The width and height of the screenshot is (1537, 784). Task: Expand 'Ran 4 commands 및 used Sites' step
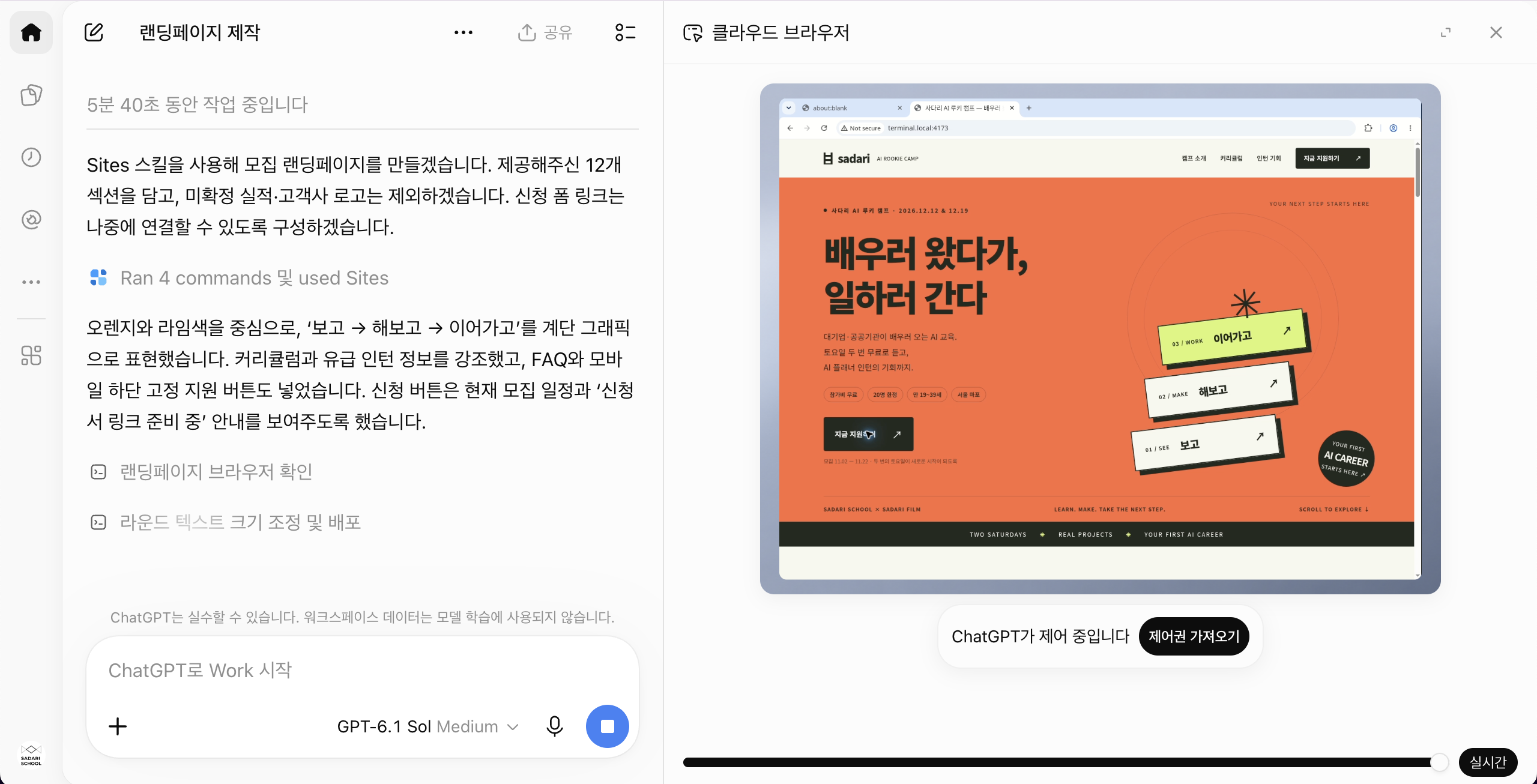point(239,278)
